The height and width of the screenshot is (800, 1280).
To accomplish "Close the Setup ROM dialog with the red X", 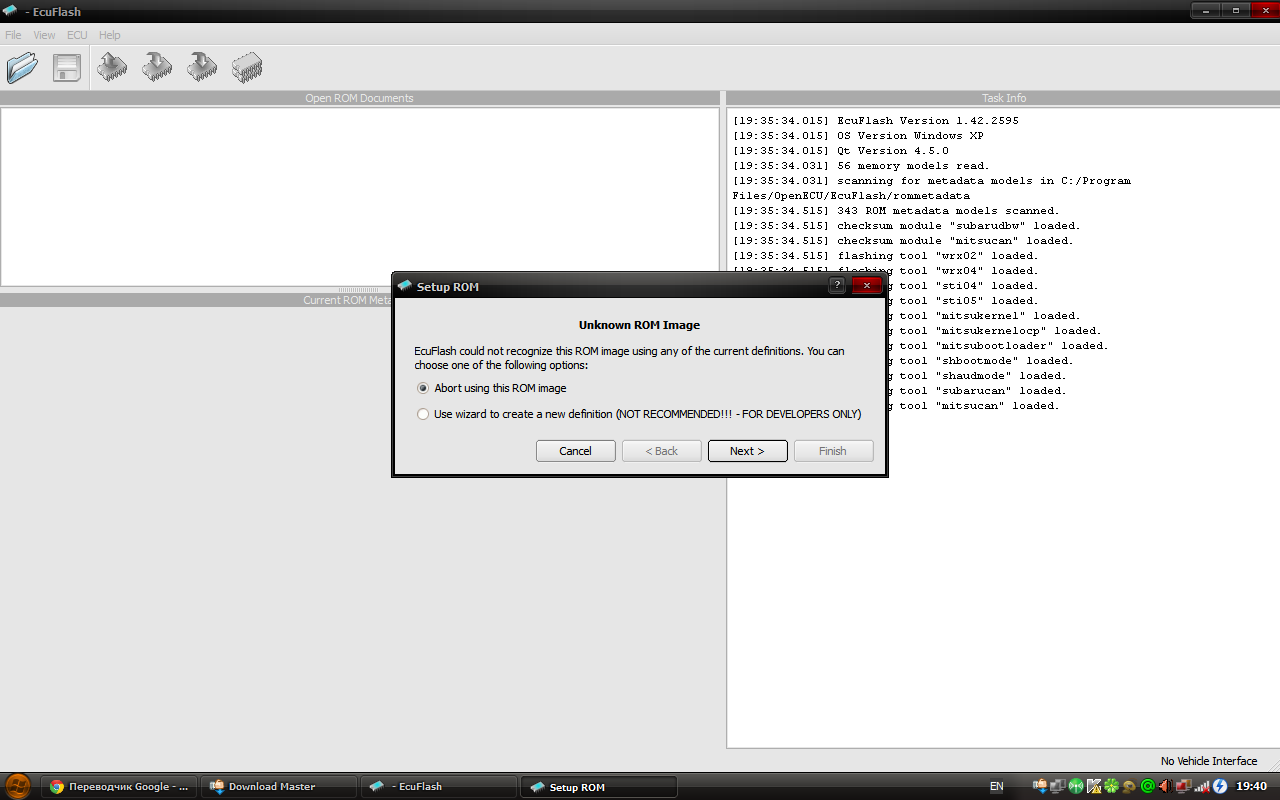I will click(866, 286).
